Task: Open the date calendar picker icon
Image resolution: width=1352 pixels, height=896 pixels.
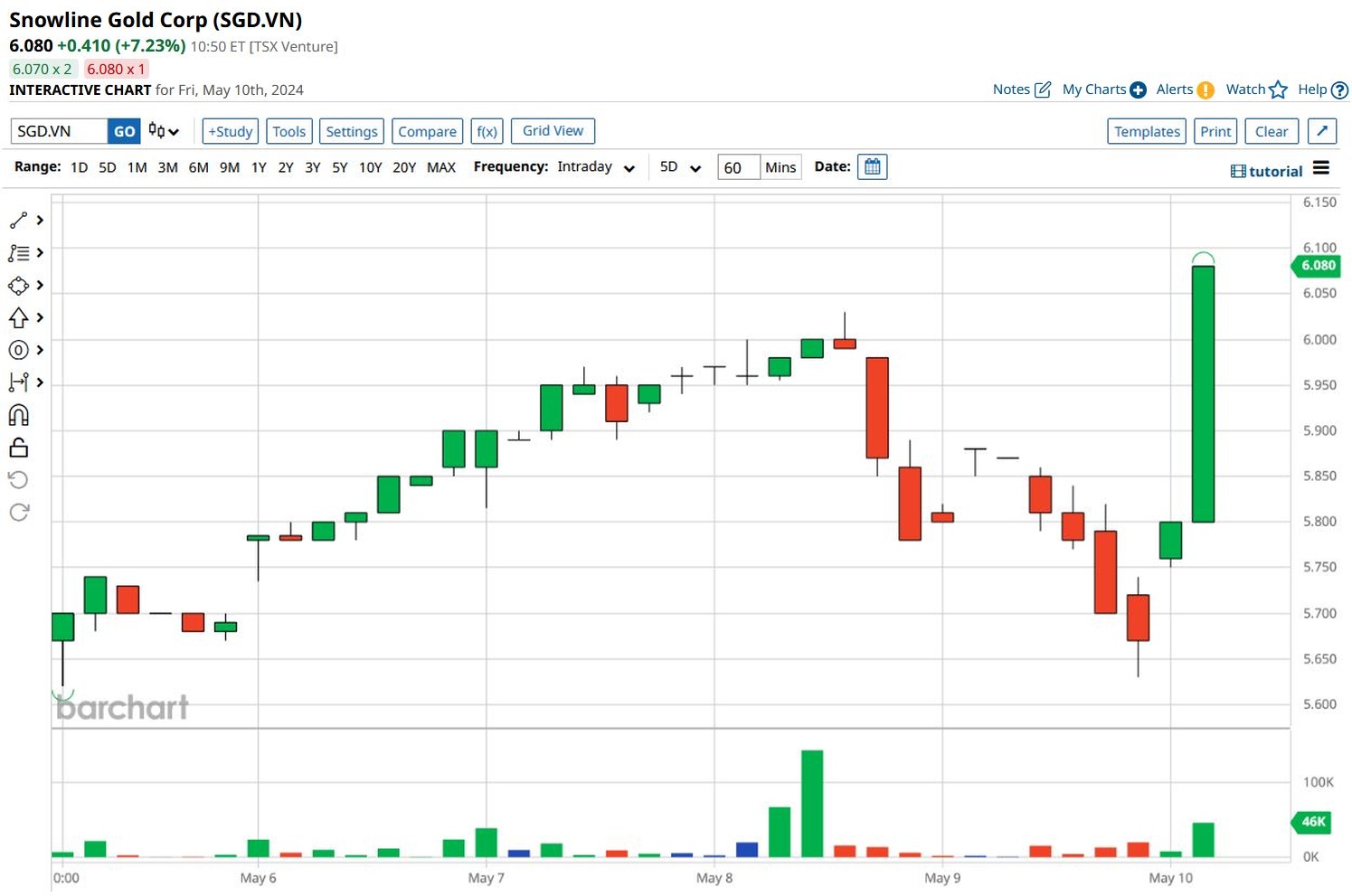Action: click(873, 167)
